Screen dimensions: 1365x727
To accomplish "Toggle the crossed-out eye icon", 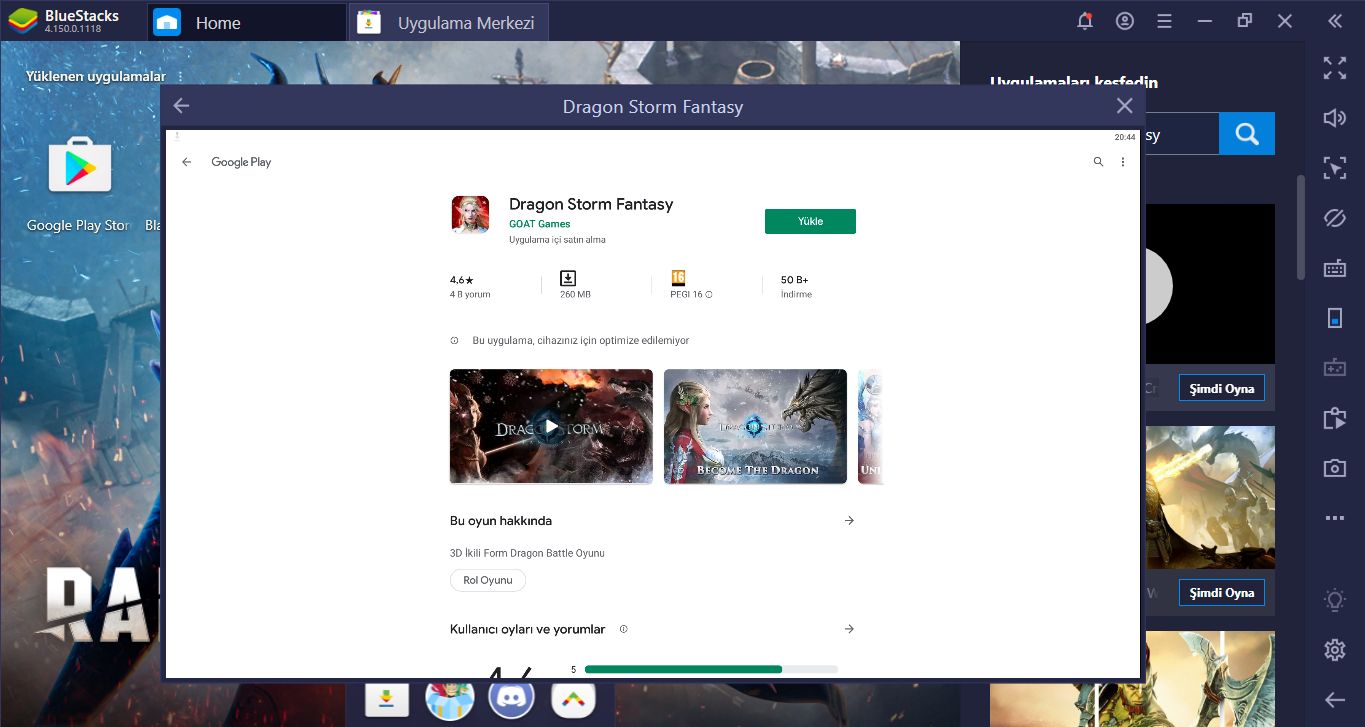I will tap(1335, 218).
